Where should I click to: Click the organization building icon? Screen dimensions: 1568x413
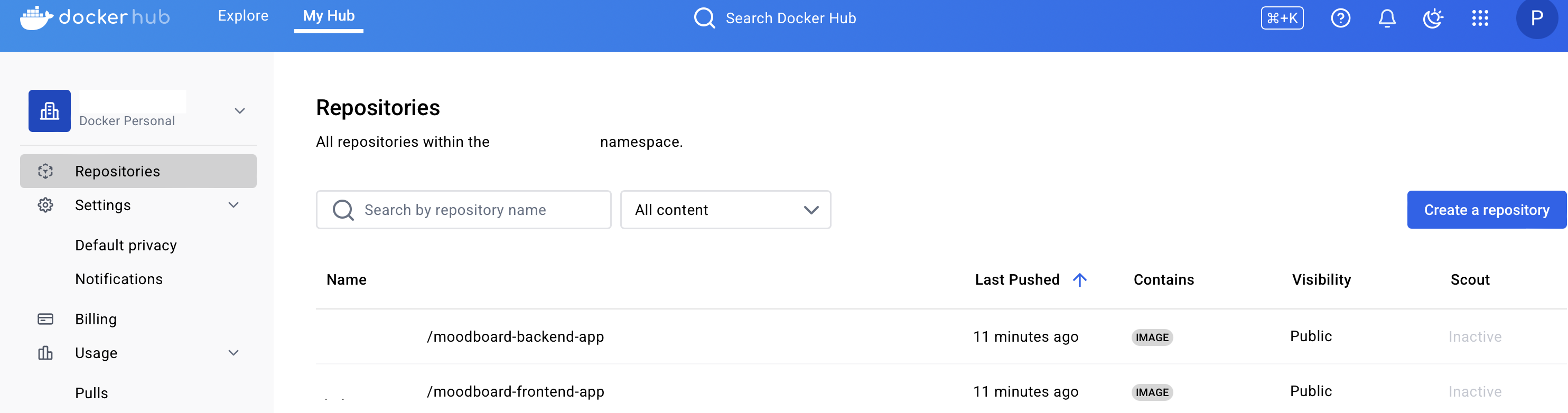tap(49, 111)
